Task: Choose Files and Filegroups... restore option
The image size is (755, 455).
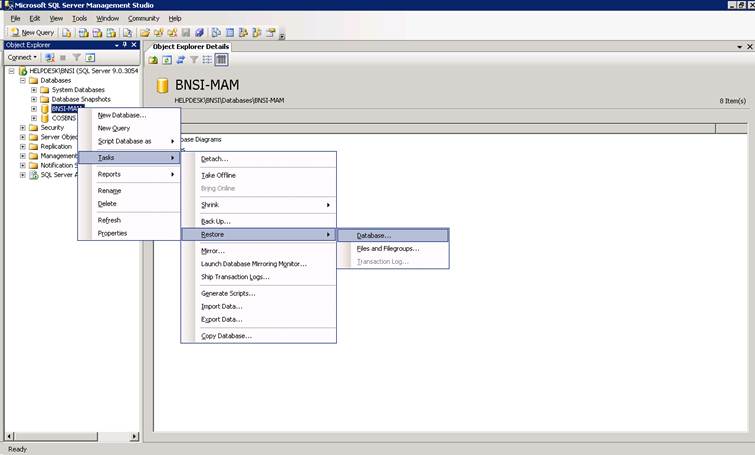Action: [393, 248]
